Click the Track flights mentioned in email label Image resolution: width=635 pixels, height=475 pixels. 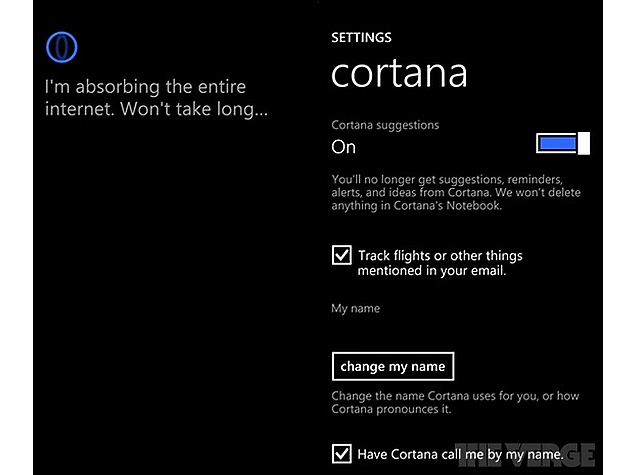click(x=440, y=263)
